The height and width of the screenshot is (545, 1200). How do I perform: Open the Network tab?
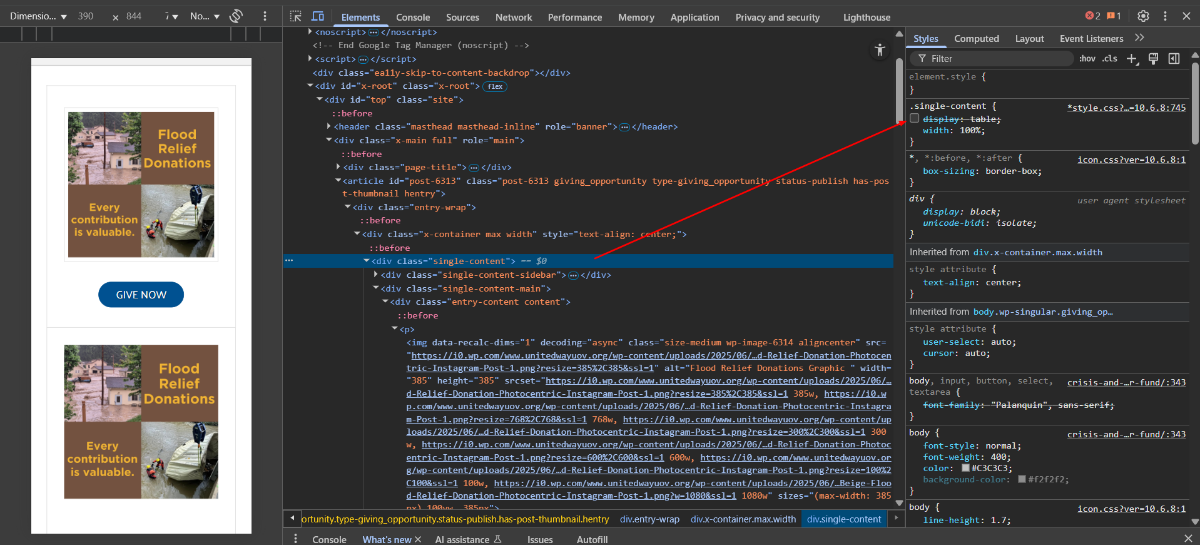[514, 17]
